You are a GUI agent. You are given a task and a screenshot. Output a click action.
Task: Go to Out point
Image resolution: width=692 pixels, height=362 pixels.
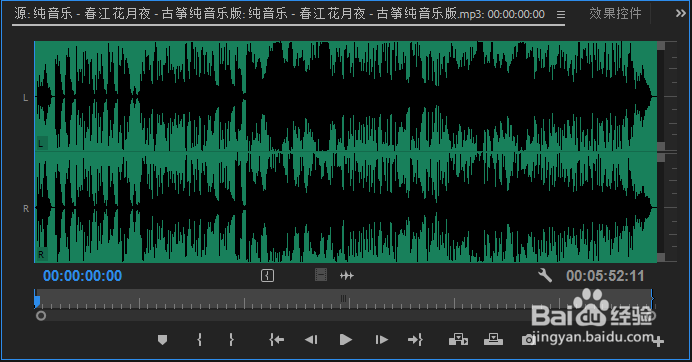[415, 339]
